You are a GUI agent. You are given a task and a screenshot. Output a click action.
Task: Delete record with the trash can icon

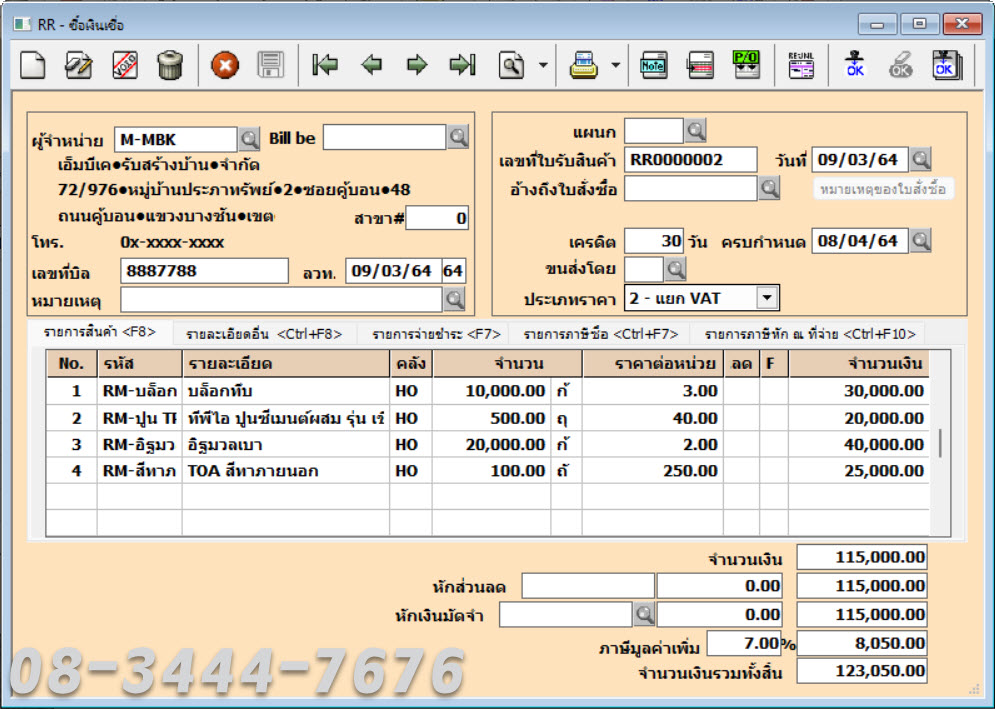[x=170, y=65]
